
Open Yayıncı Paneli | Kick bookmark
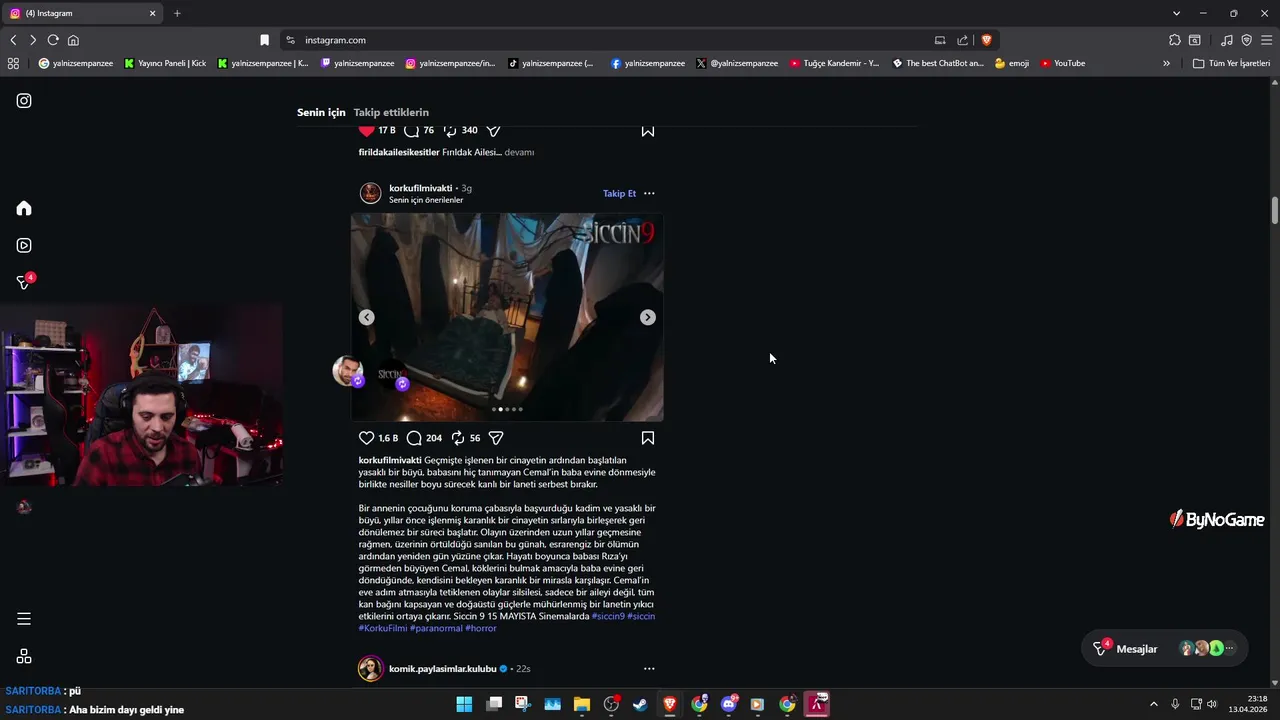point(165,63)
